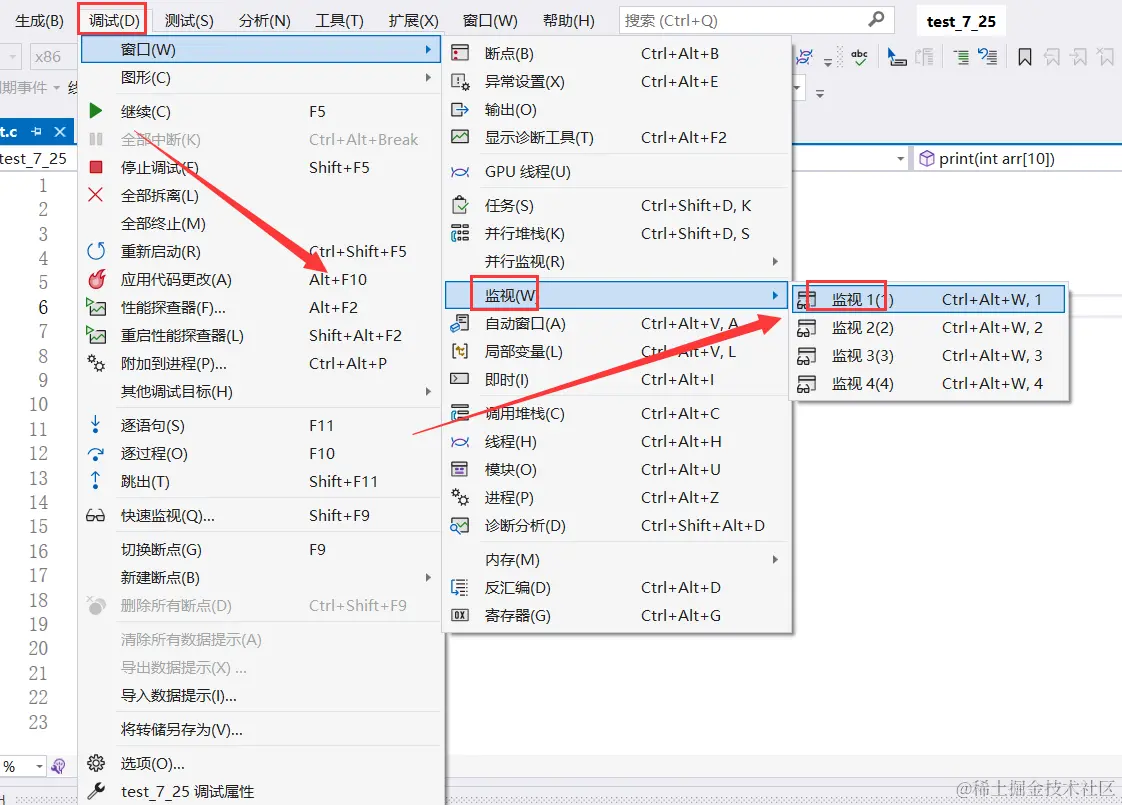
Task: Click the Disassembly (反汇编) icon
Action: coord(459,587)
